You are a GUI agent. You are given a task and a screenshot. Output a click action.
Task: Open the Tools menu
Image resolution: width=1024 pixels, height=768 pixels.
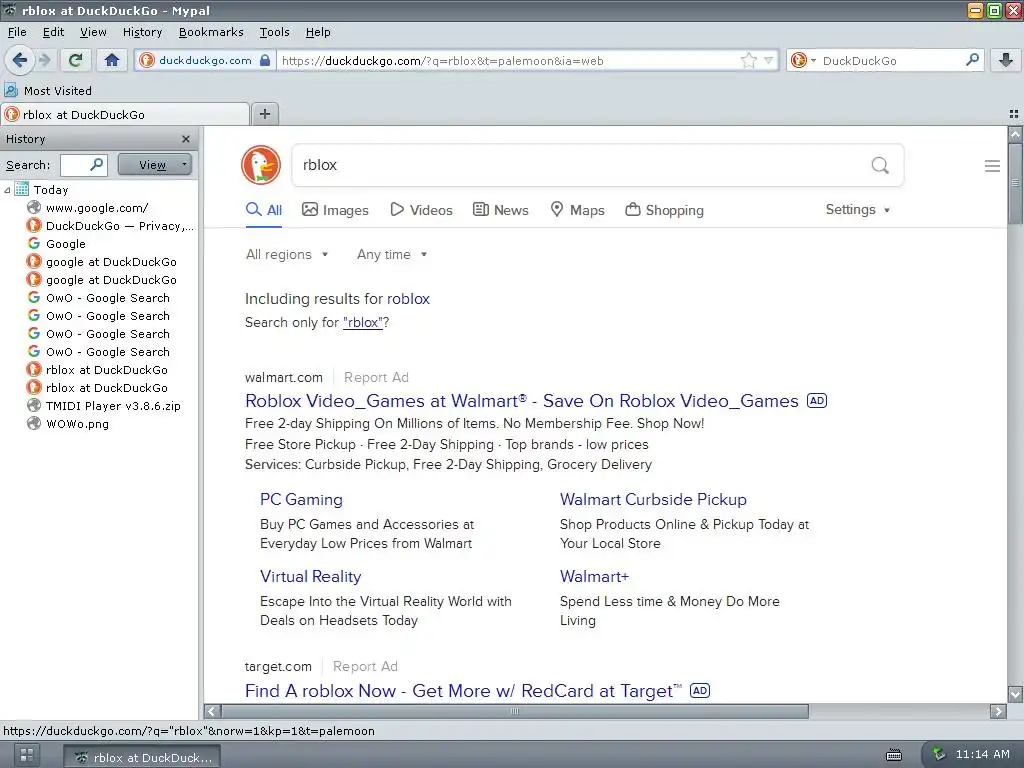(274, 32)
